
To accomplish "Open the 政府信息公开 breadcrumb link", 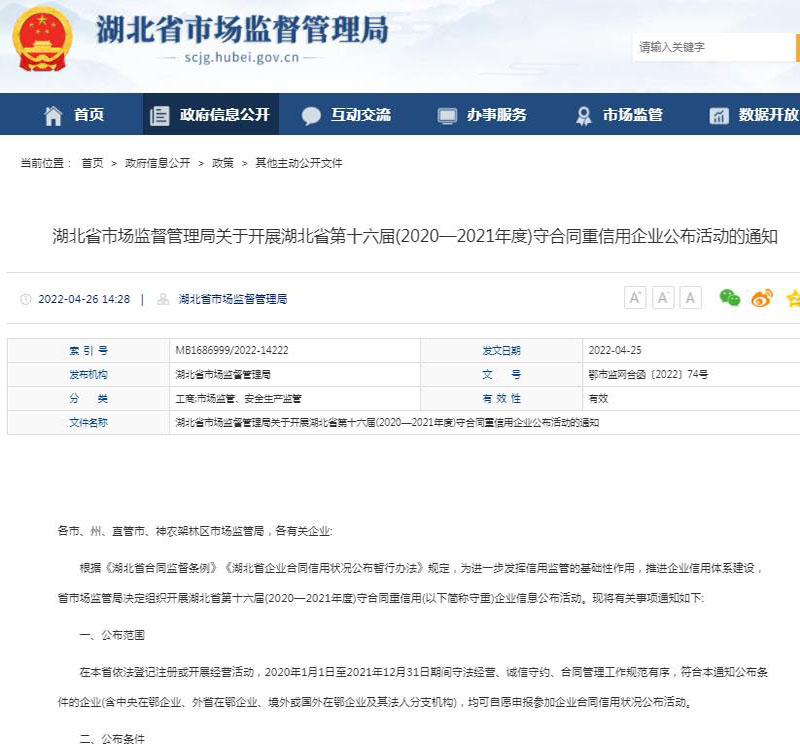I will coord(156,162).
